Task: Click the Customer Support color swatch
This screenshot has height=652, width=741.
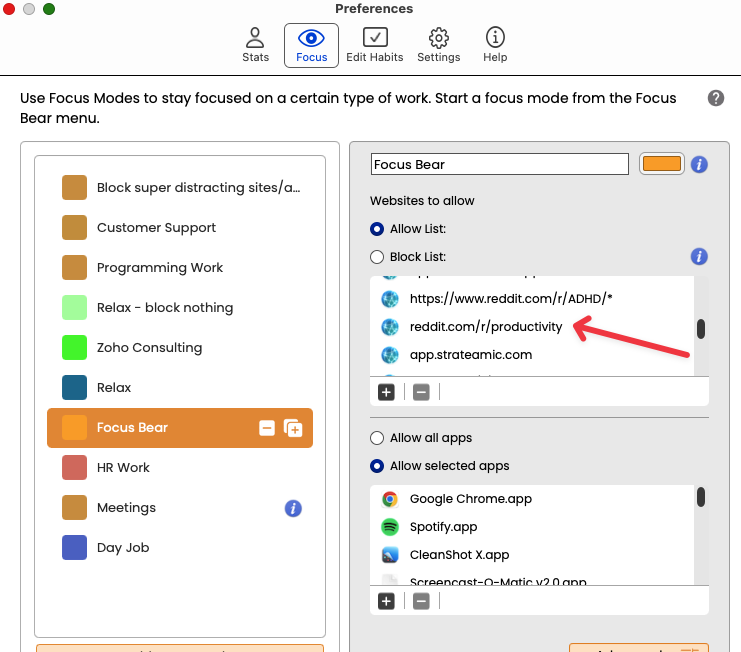Action: pyautogui.click(x=74, y=227)
